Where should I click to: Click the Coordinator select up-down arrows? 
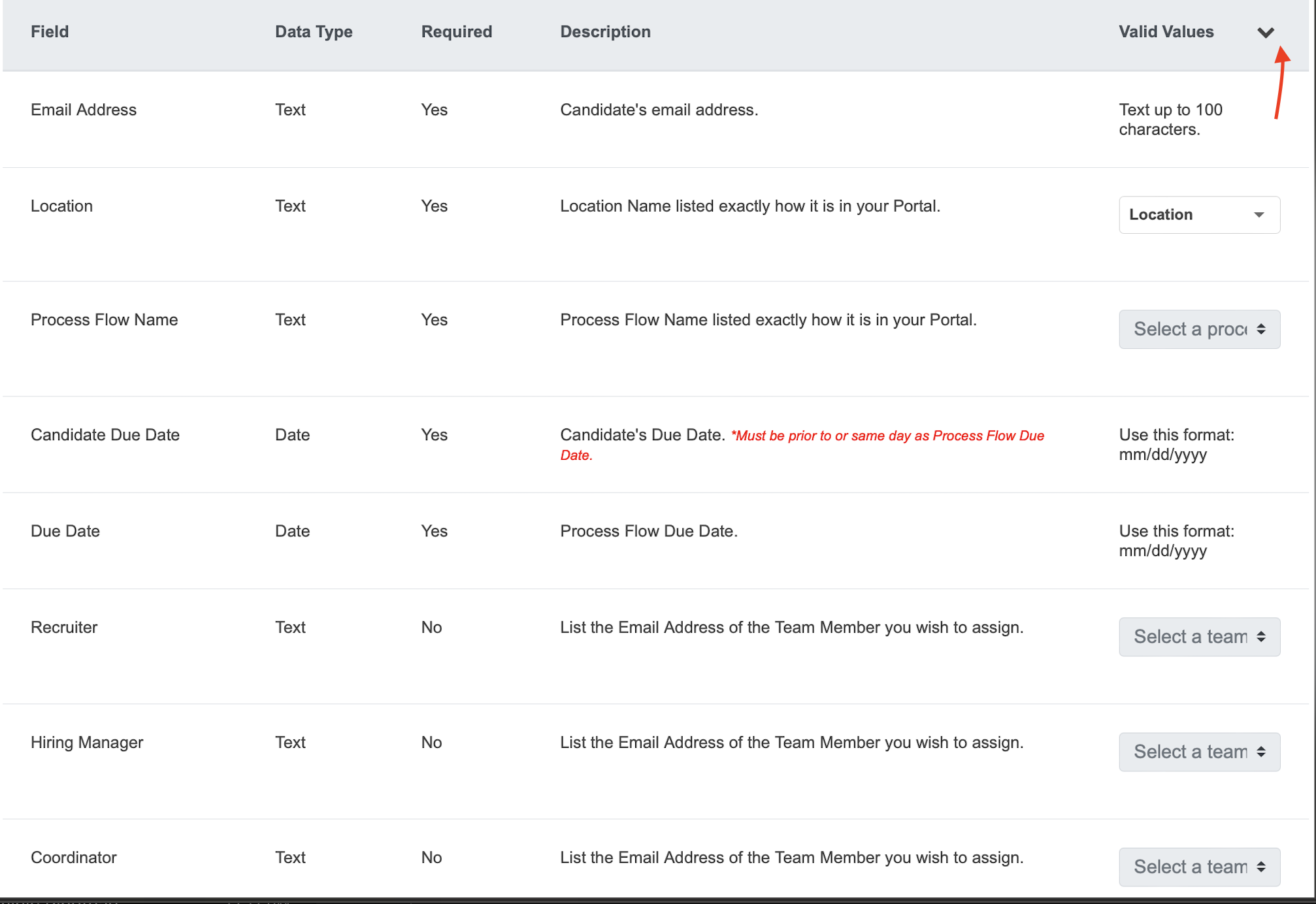[1260, 867]
